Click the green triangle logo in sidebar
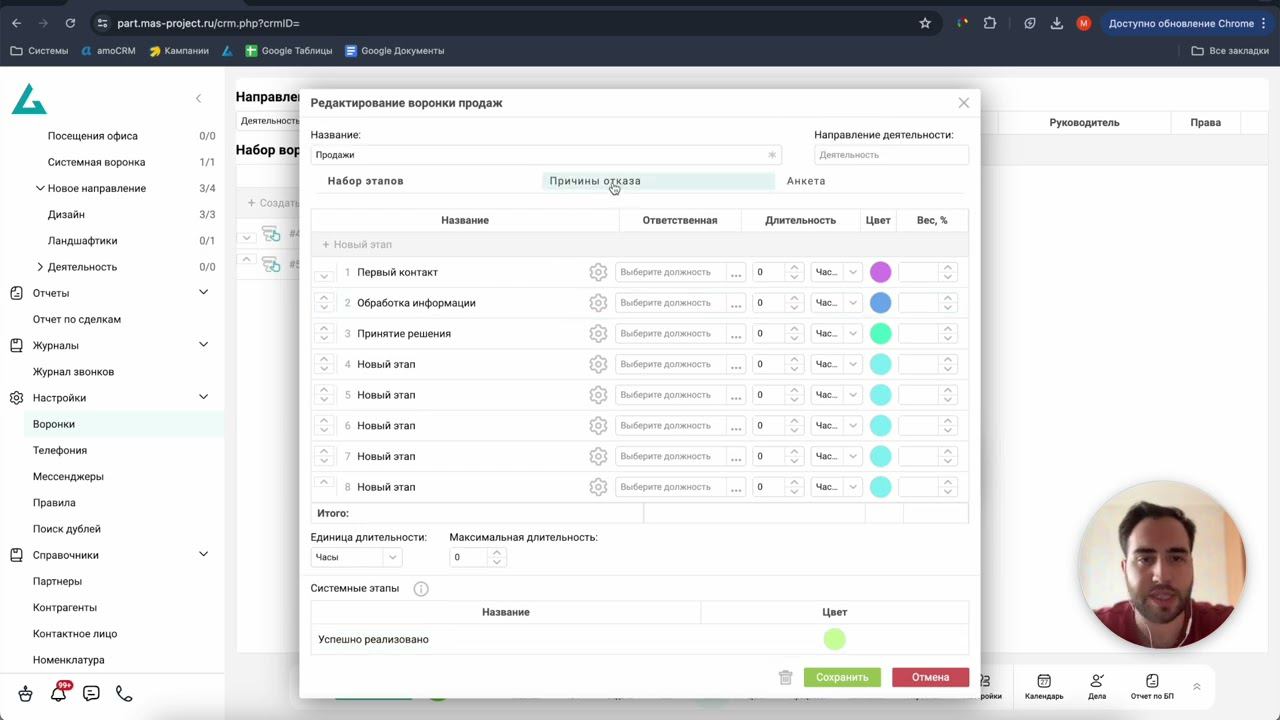This screenshot has height=720, width=1280. coord(29,99)
